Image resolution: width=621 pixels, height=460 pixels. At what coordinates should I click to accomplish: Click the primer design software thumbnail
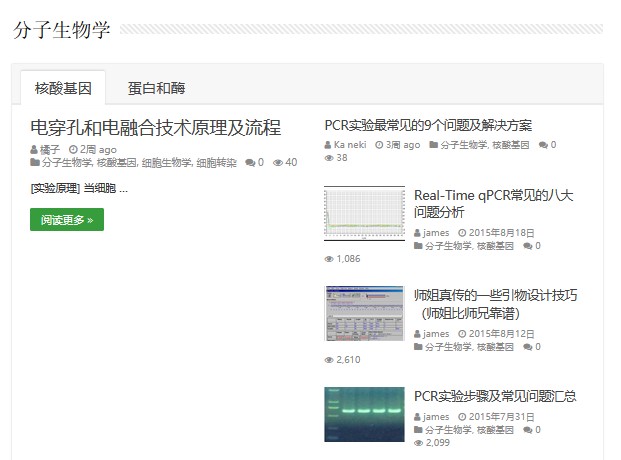coord(364,313)
